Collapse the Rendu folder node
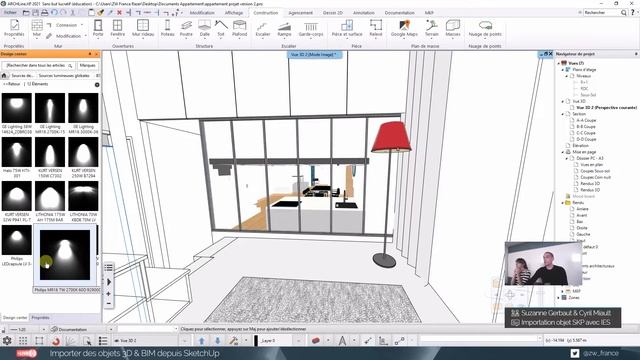 pos(563,202)
